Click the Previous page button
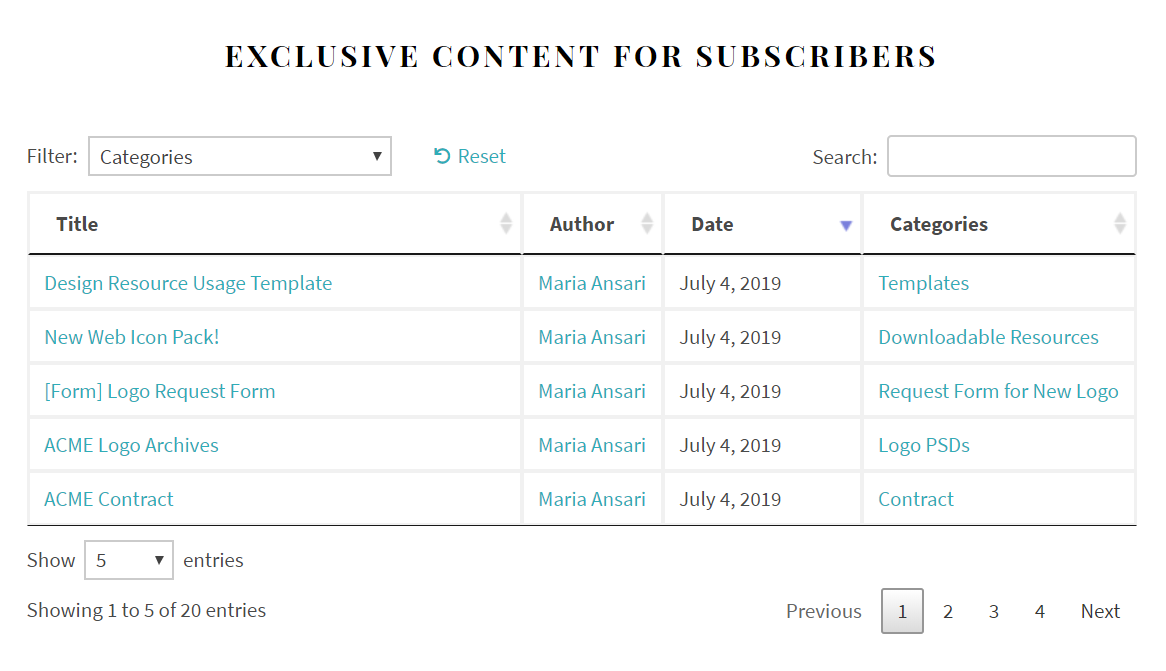 (x=823, y=611)
